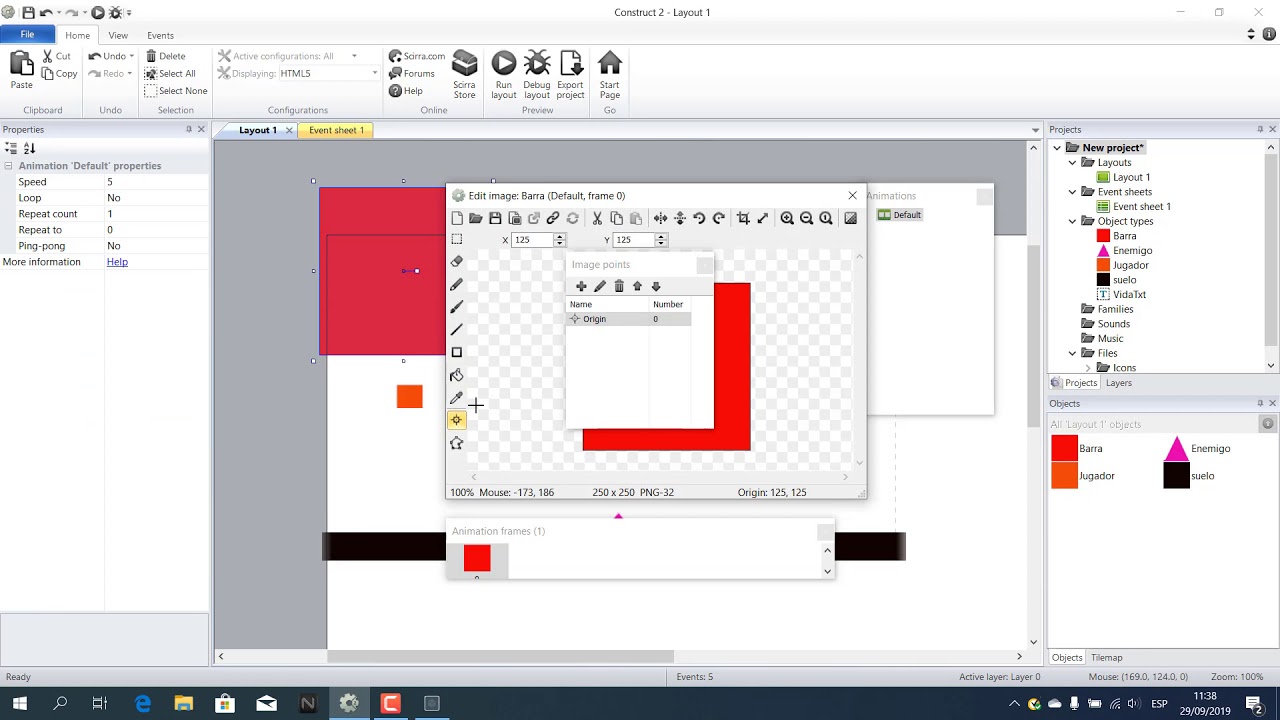
Task: Collapse the Object types folder
Action: [1073, 221]
